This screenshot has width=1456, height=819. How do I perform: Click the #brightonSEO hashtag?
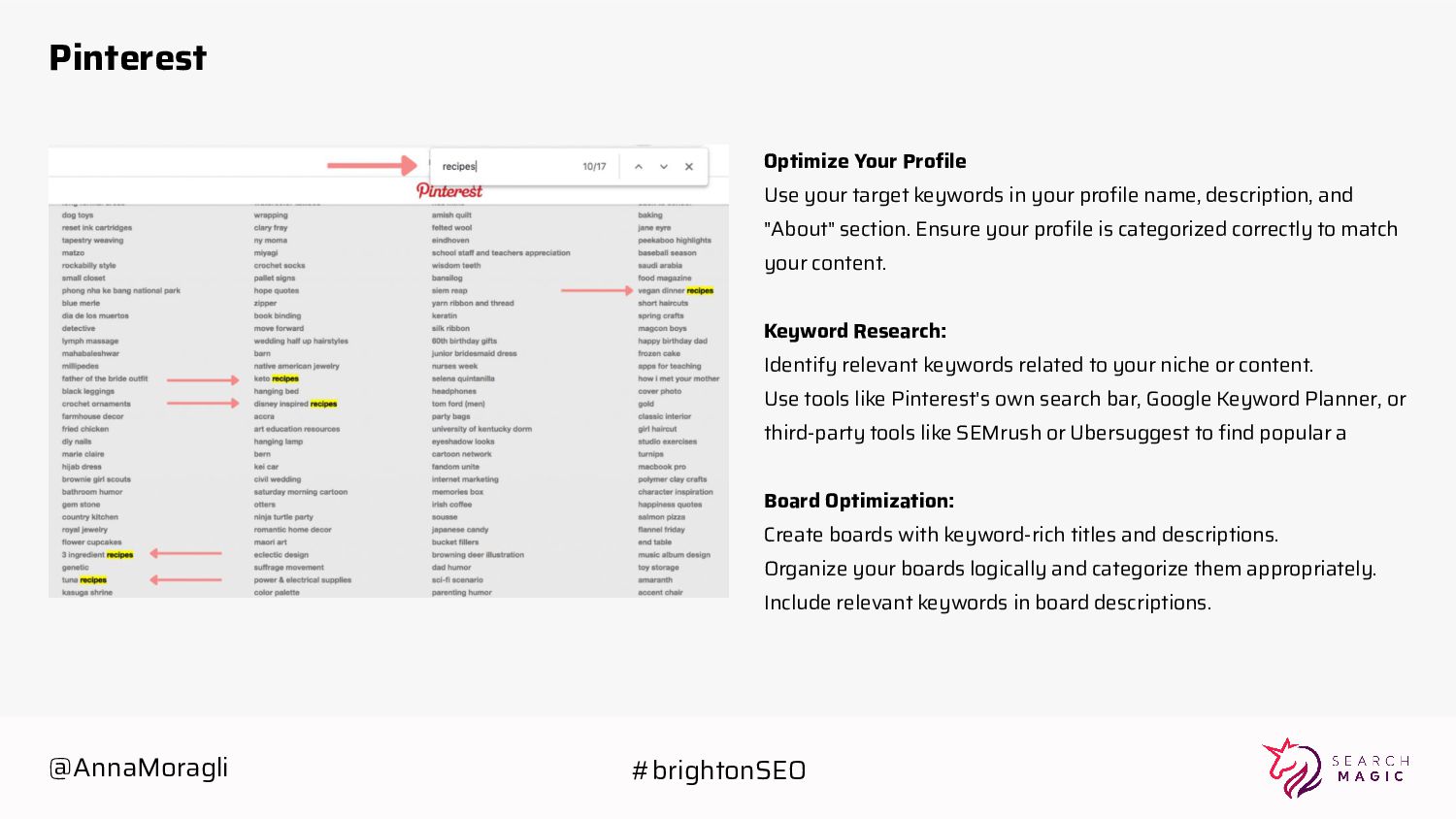tap(718, 770)
